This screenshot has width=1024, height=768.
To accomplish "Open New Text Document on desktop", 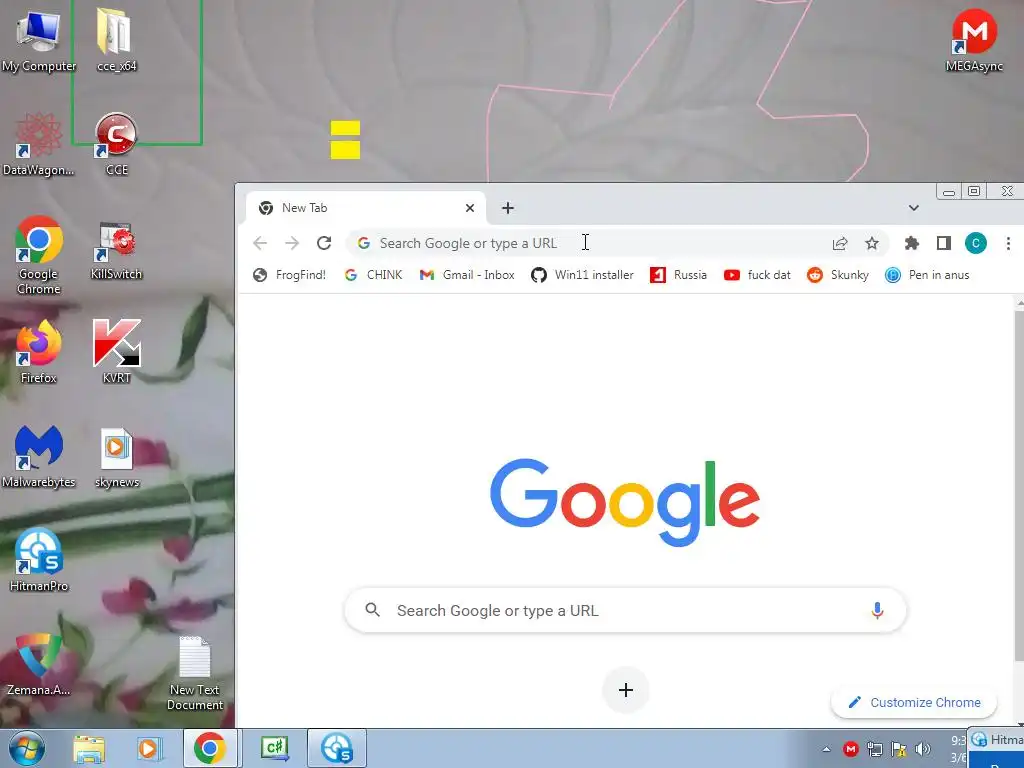I will (x=195, y=673).
